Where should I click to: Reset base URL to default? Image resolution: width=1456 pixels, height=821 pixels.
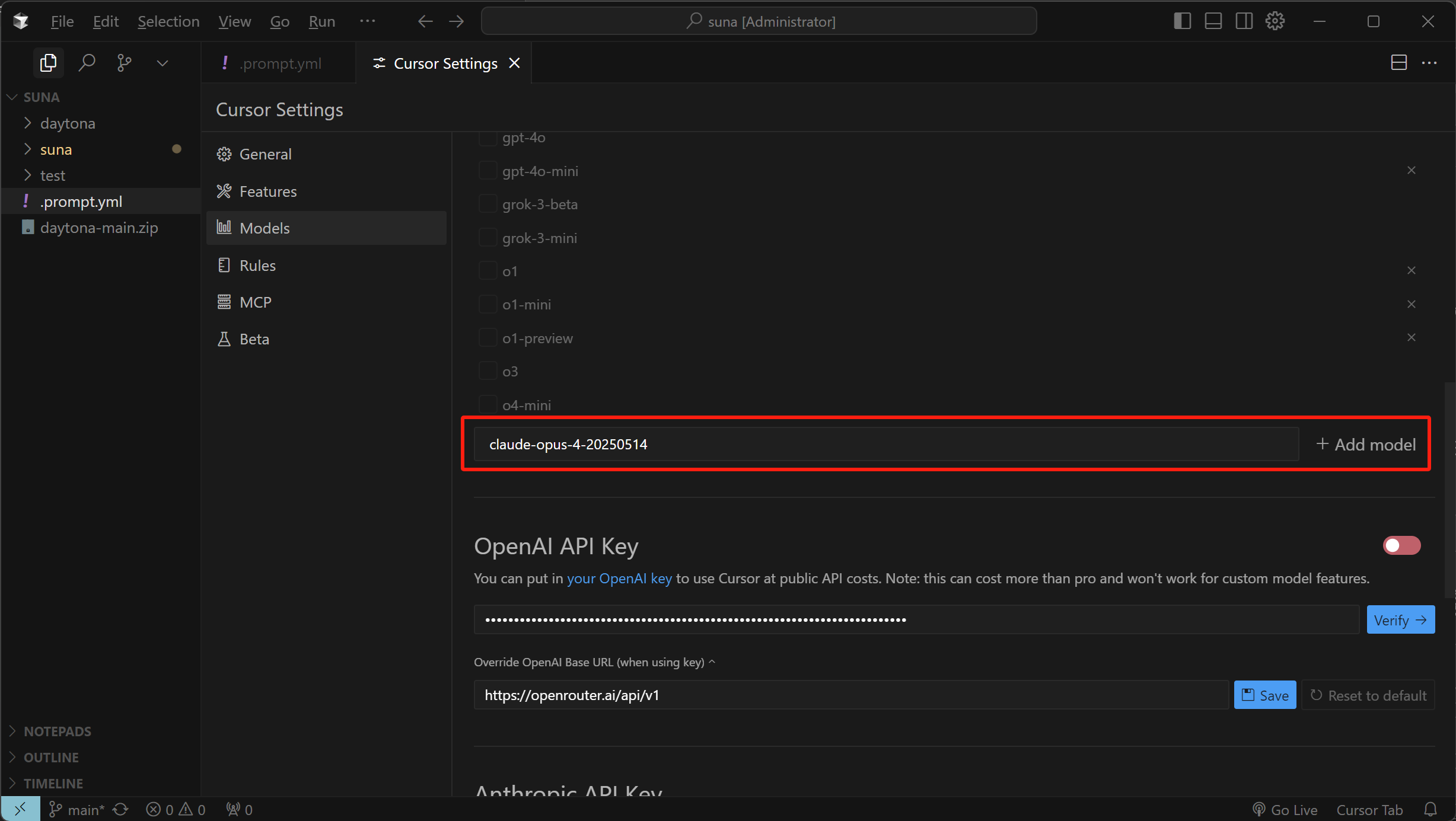click(1368, 695)
